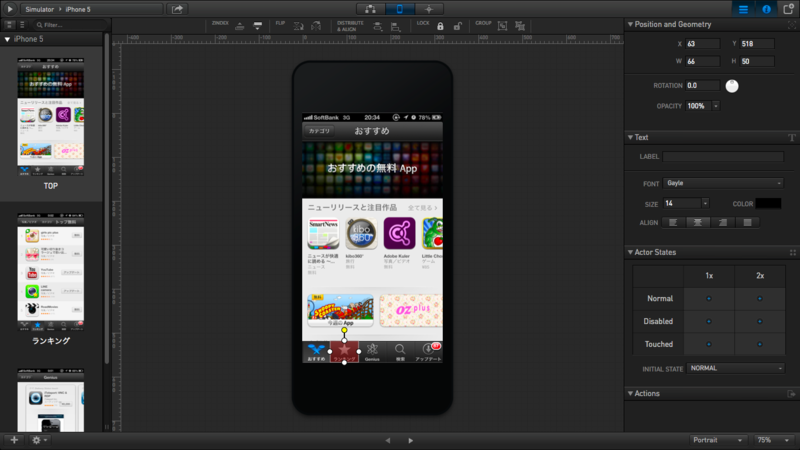Open the Initial State dropdown
The image size is (800, 450).
(736, 368)
